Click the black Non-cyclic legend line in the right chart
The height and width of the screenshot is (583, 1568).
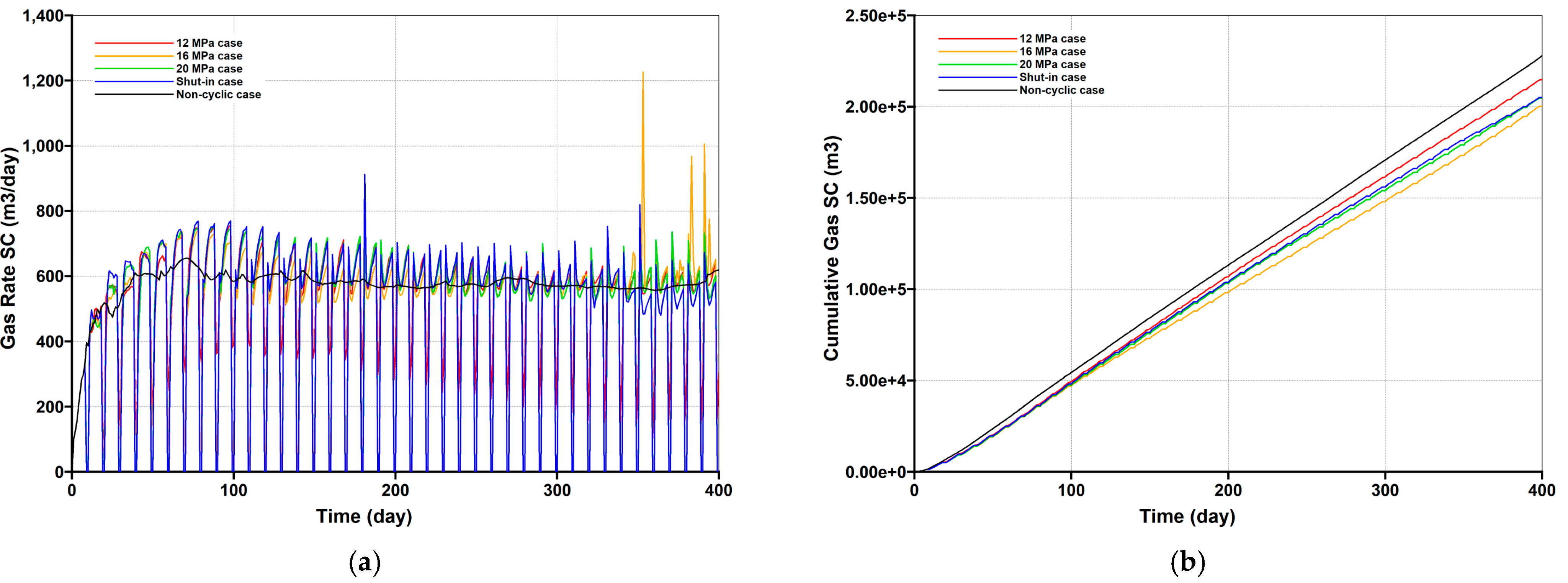(978, 90)
